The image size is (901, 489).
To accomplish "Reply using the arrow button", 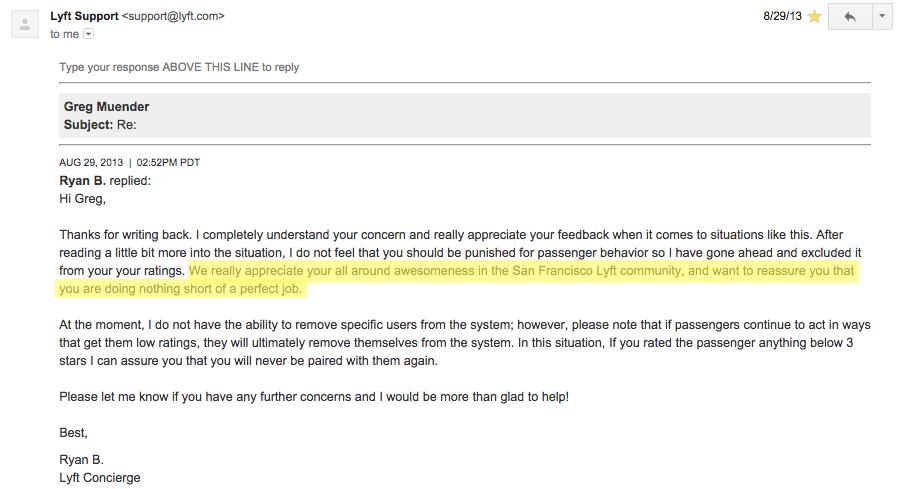I will [850, 17].
